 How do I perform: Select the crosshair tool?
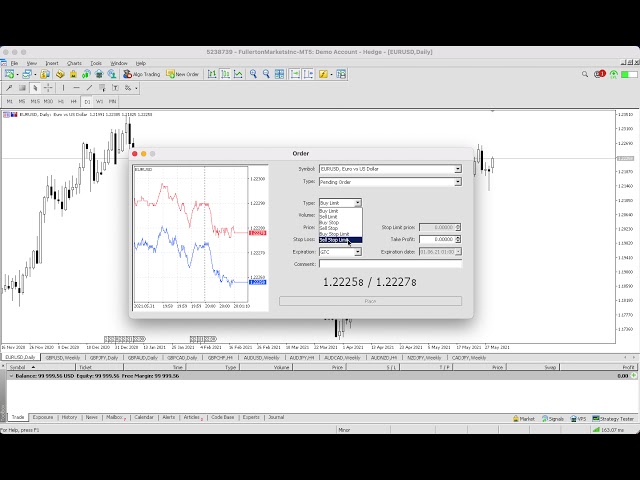click(x=48, y=88)
